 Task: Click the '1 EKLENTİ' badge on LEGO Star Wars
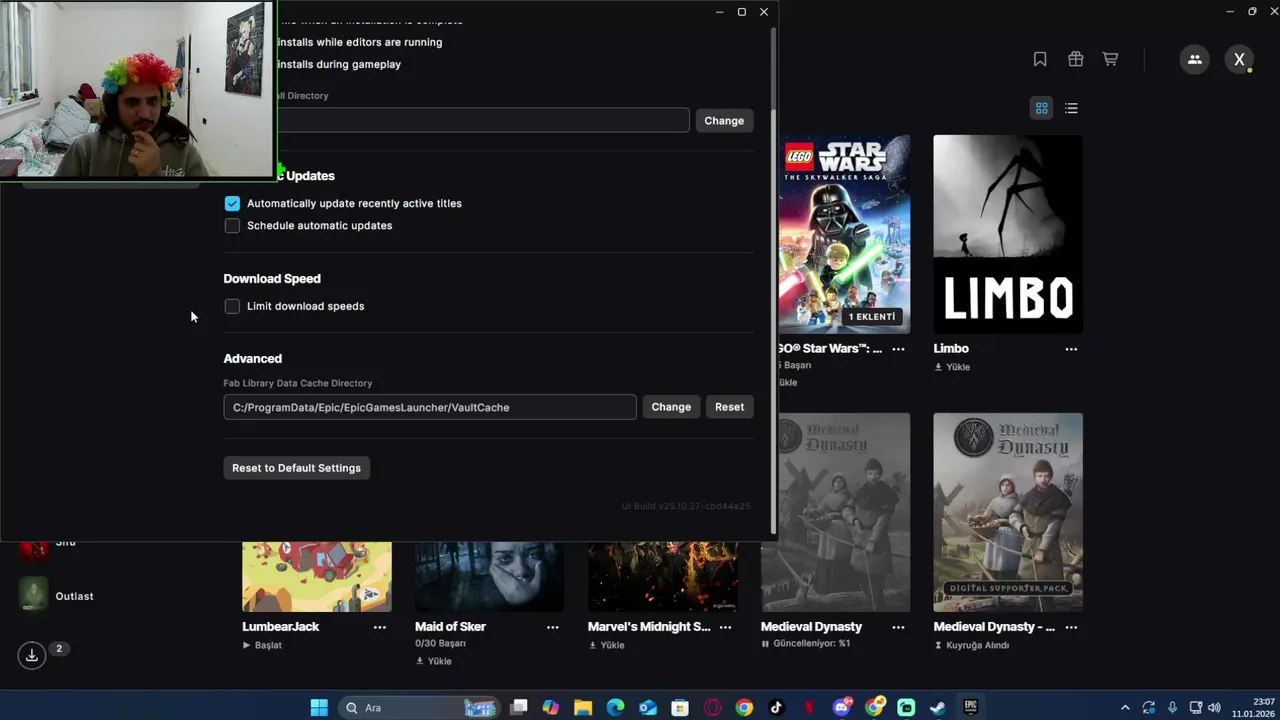(872, 317)
